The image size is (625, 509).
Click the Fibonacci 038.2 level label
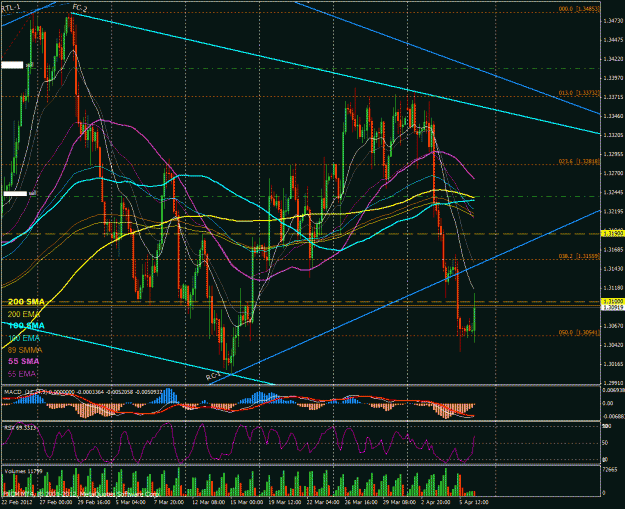point(579,256)
